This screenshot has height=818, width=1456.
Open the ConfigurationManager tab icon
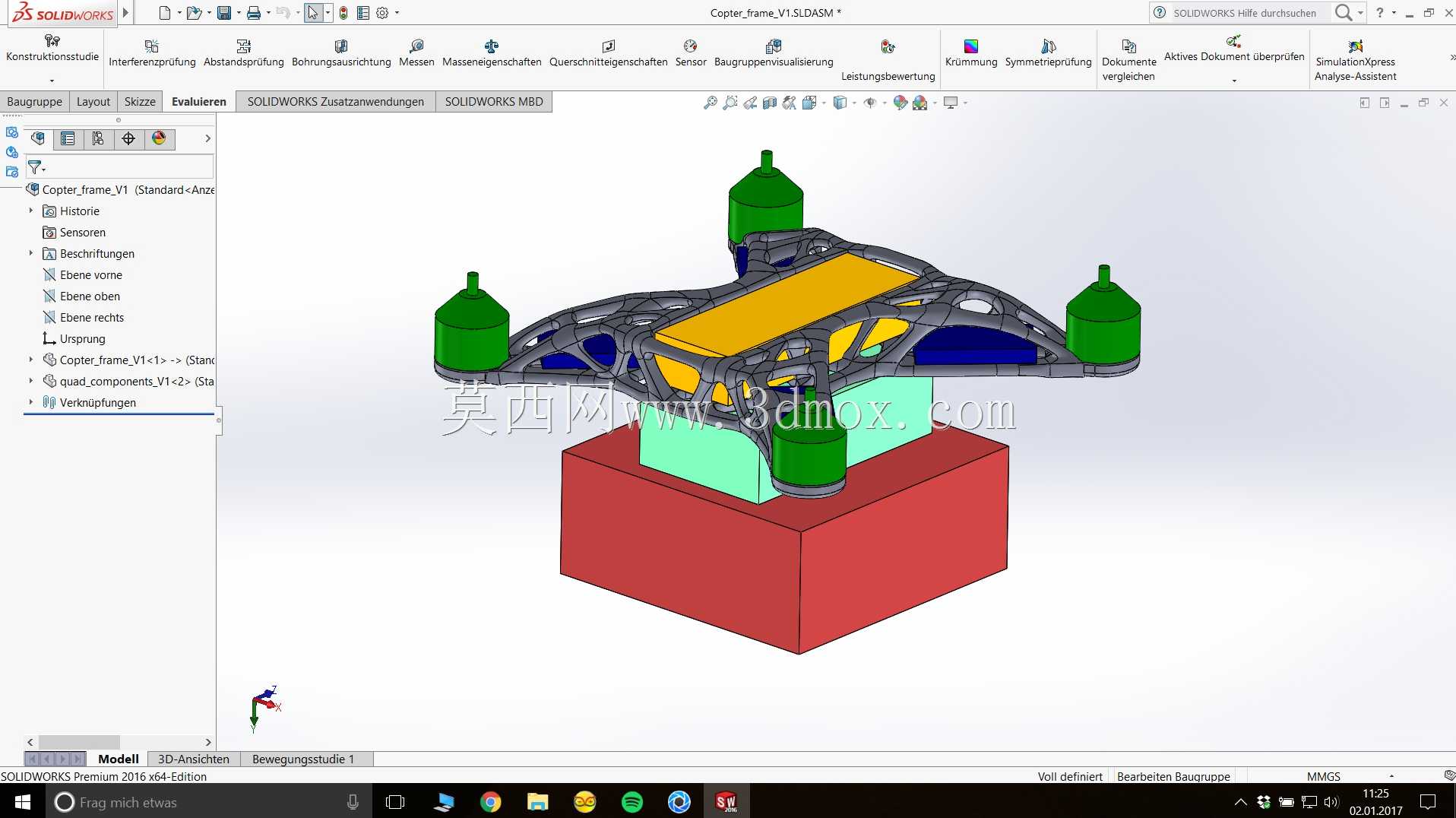[98, 138]
